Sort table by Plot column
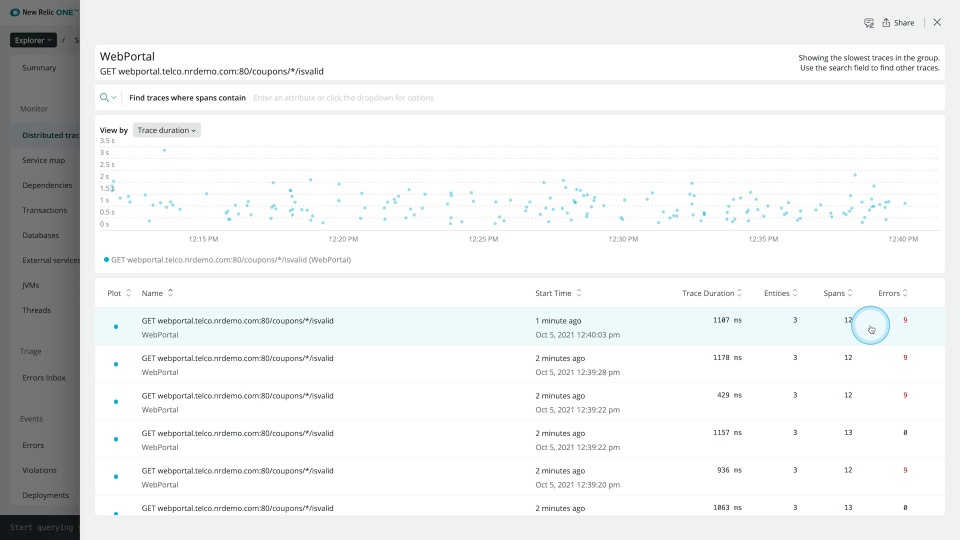The image size is (960, 540). [119, 293]
